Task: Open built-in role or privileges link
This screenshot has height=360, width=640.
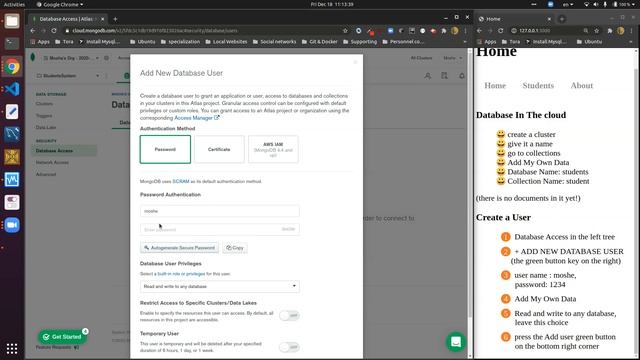Action: click(x=181, y=274)
